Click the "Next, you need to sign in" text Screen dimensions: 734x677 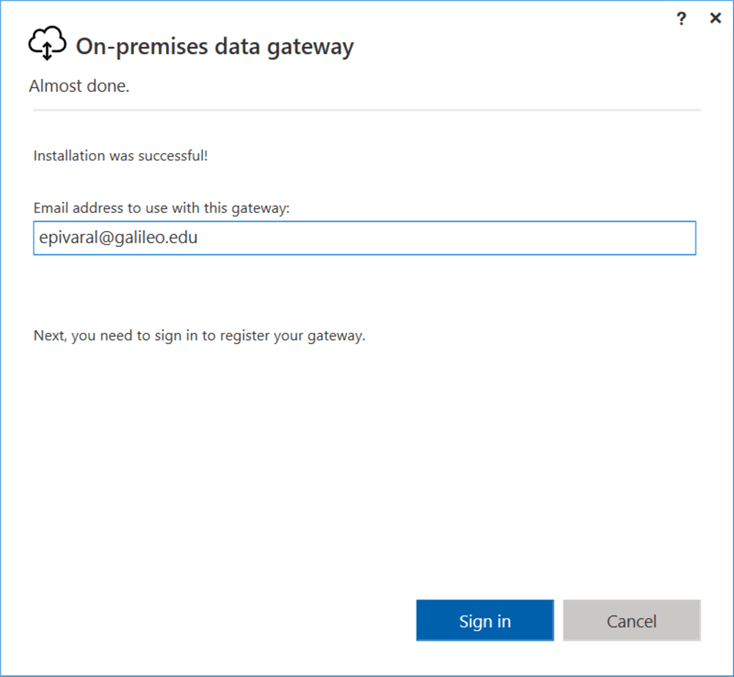tap(199, 335)
